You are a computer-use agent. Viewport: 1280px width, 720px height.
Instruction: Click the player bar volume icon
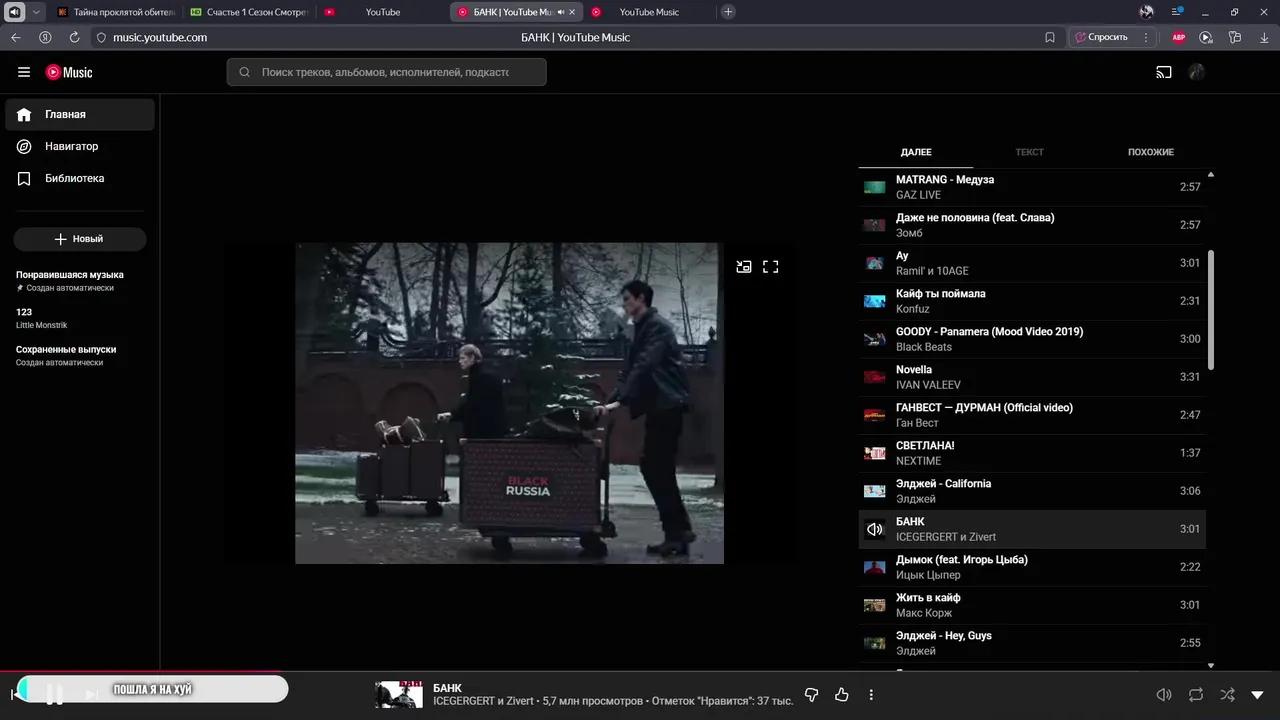(1164, 694)
